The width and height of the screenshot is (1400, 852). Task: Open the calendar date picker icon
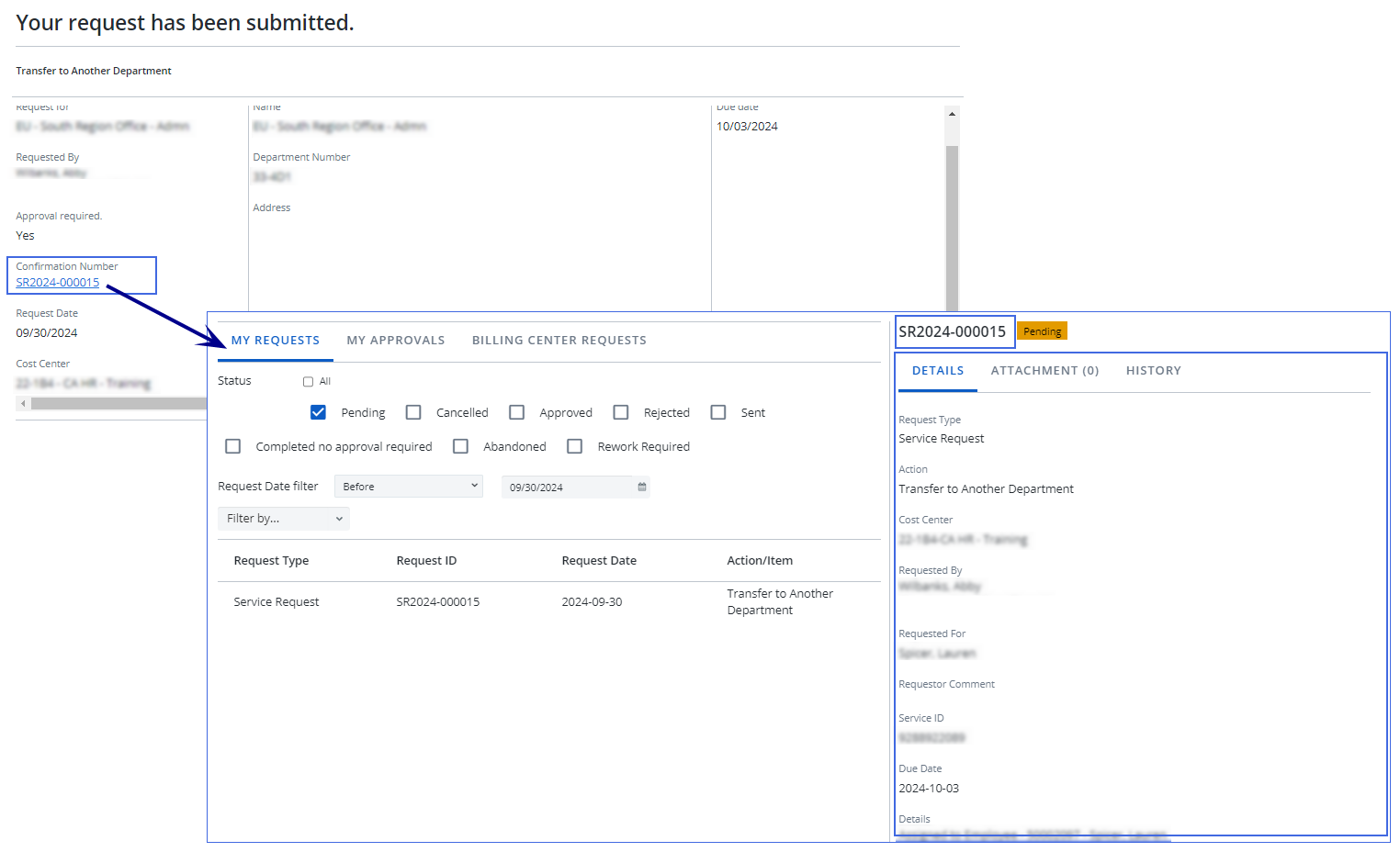642,488
